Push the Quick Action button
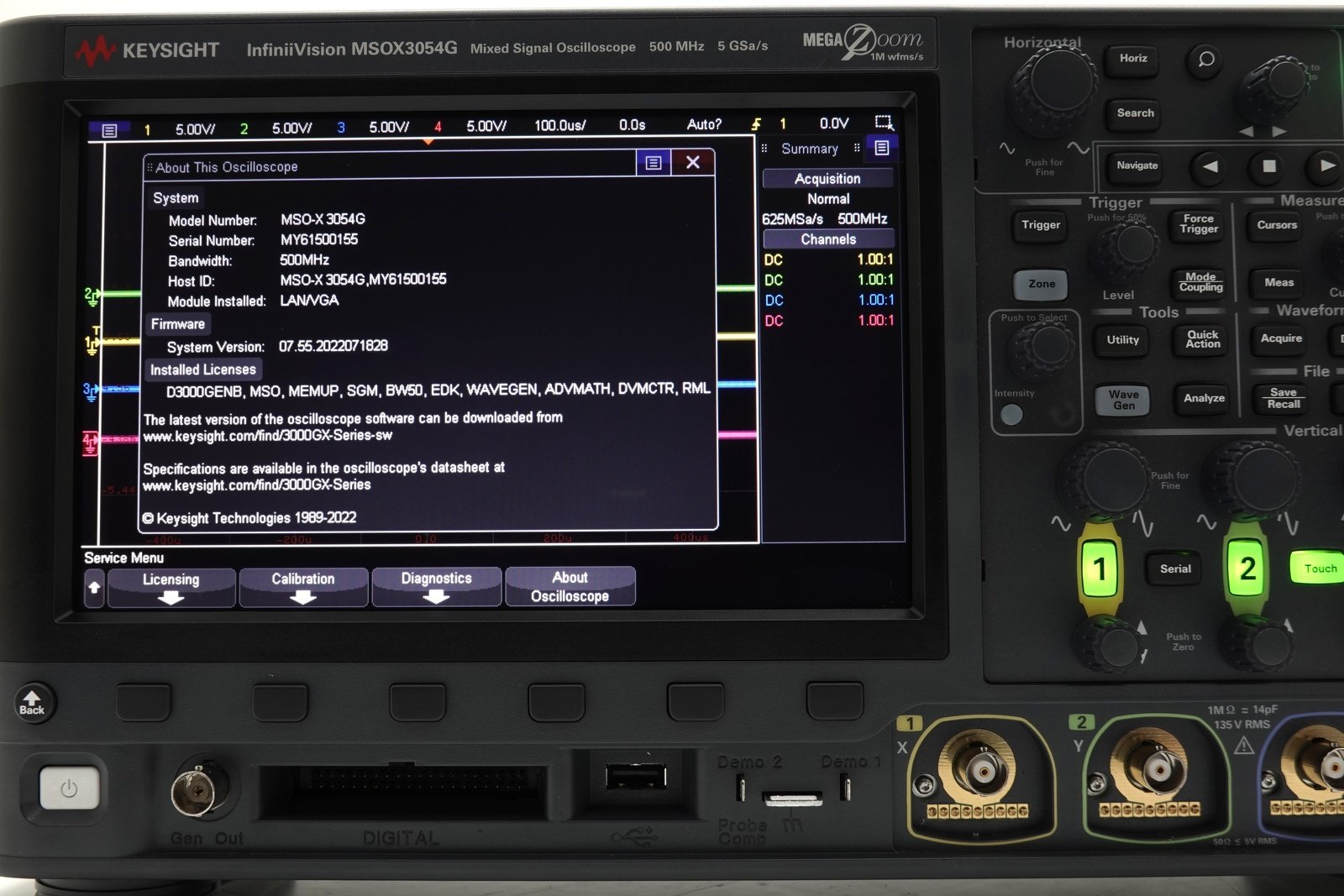This screenshot has height=896, width=1344. coord(1203,339)
